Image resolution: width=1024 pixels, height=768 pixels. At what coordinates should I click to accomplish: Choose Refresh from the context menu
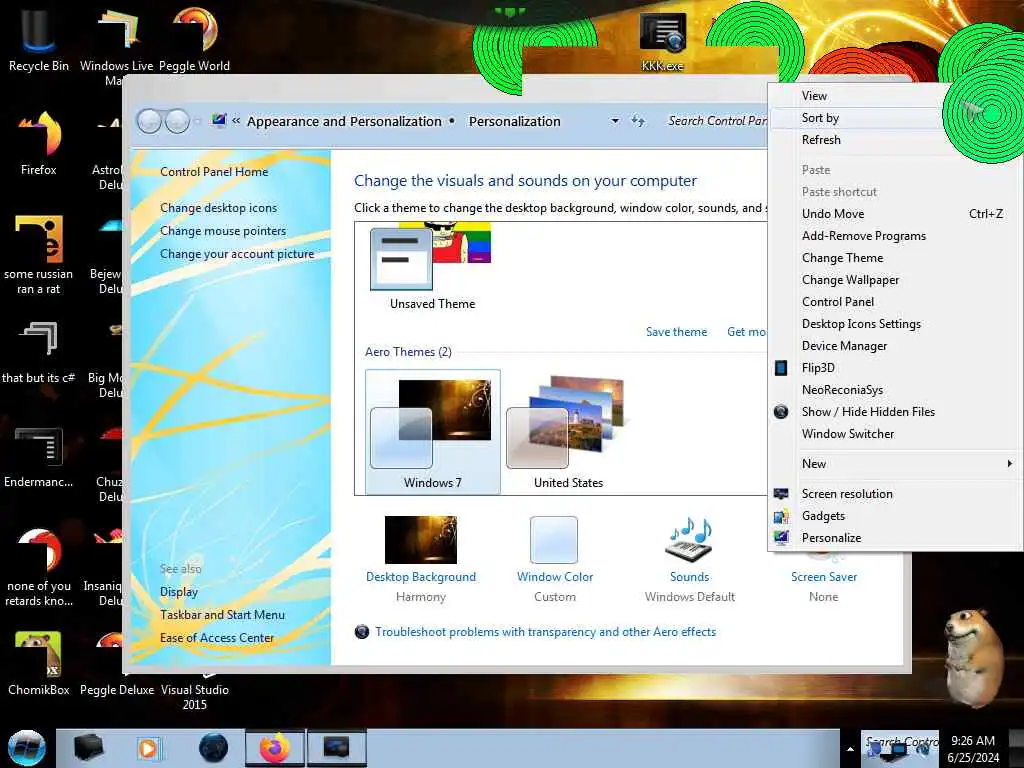pyautogui.click(x=895, y=140)
